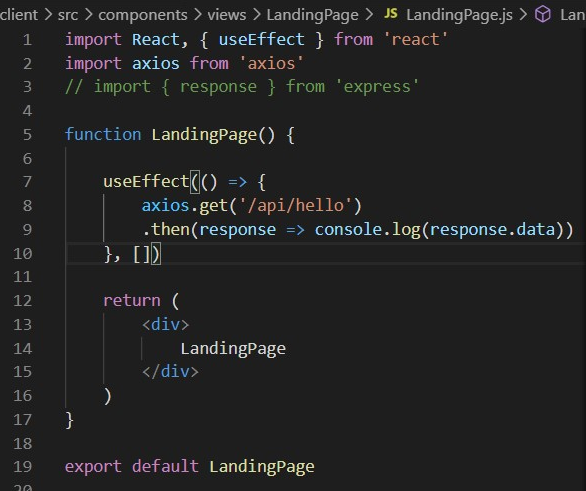Click 'response.data' on line 9
The height and width of the screenshot is (491, 586).
coord(493,229)
